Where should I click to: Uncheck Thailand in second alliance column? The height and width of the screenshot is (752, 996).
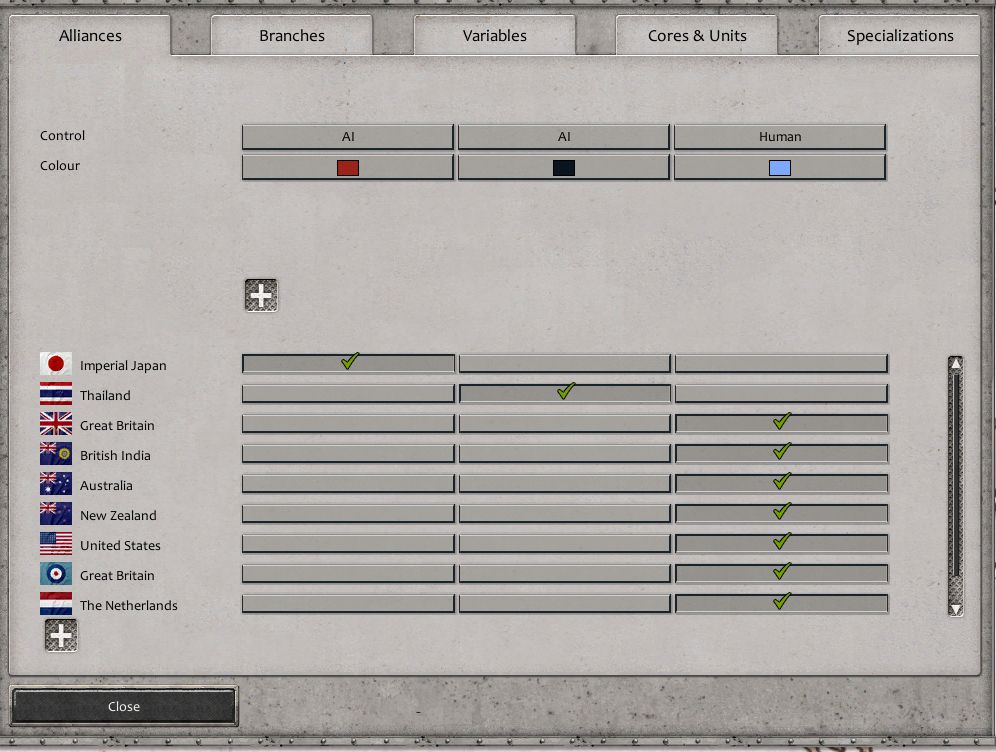point(565,393)
